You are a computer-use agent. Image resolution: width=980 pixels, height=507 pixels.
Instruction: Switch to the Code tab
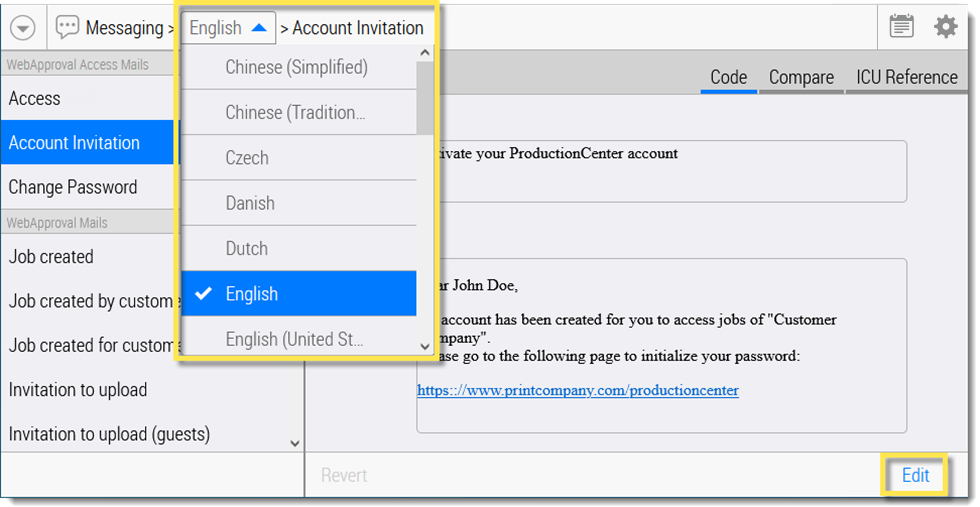(729, 78)
